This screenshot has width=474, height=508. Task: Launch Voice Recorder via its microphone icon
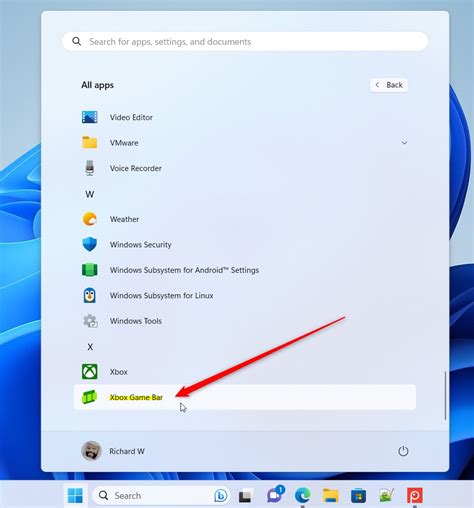(90, 168)
